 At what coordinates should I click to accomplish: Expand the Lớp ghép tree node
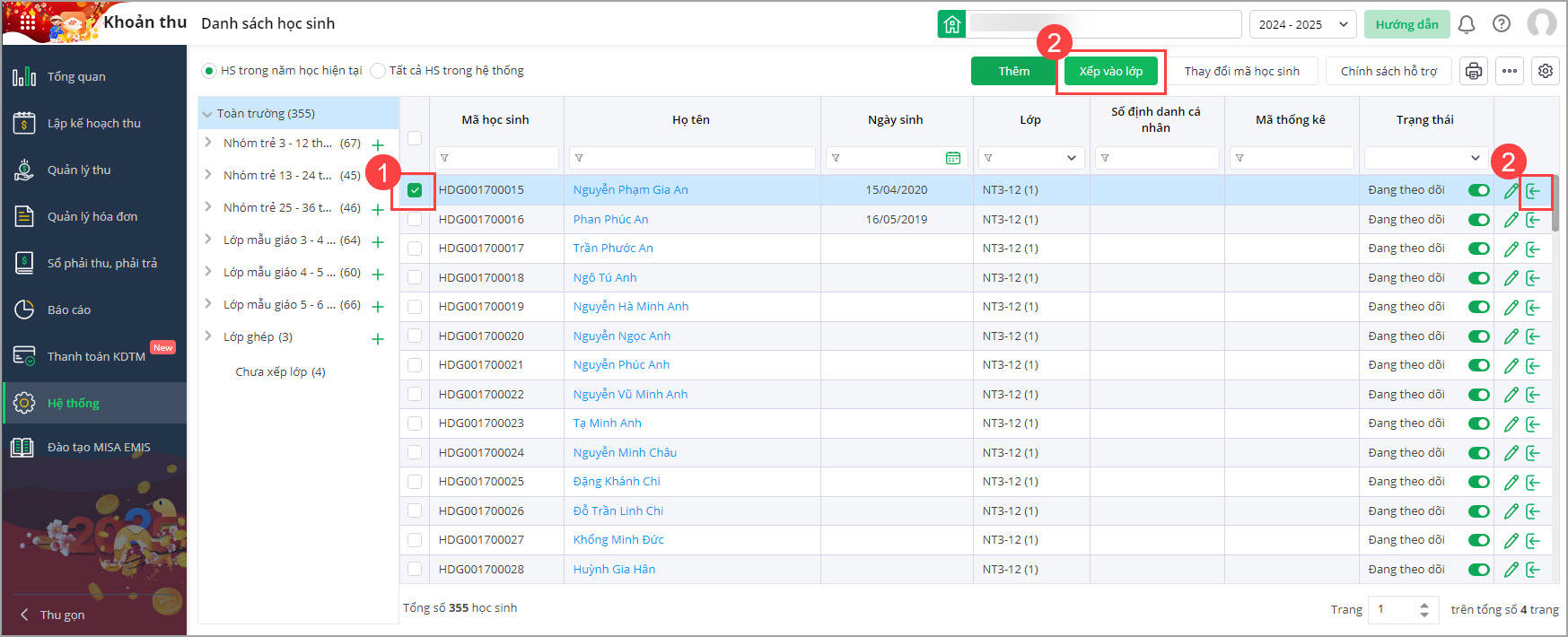point(208,336)
